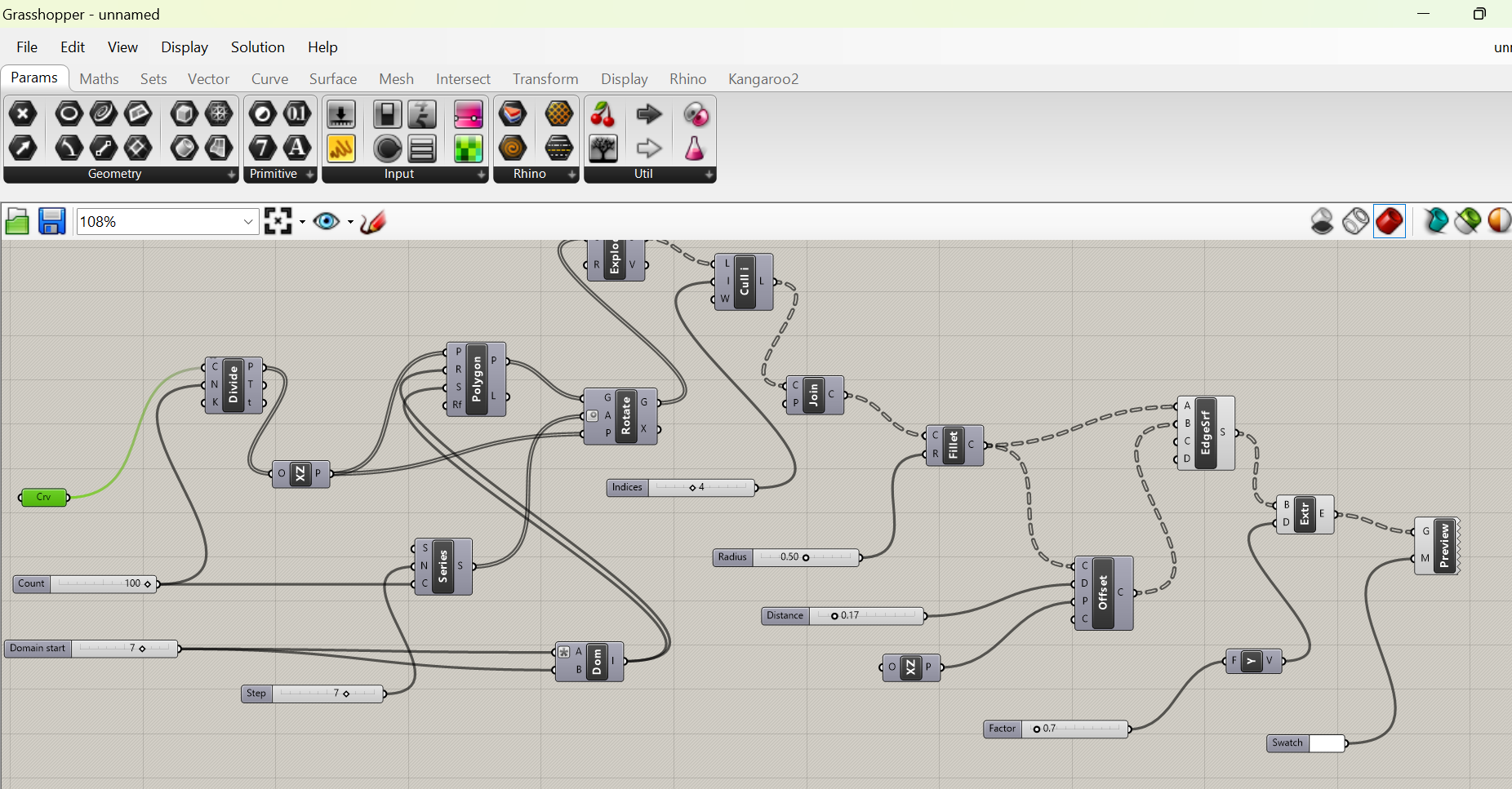Click the green Open file folder icon
Viewport: 1512px width, 789px height.
tap(17, 222)
